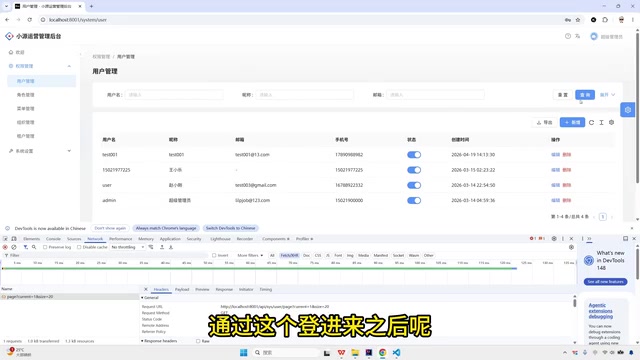Check the Raw response headers checkbox
The image size is (640, 360).
click(198, 341)
